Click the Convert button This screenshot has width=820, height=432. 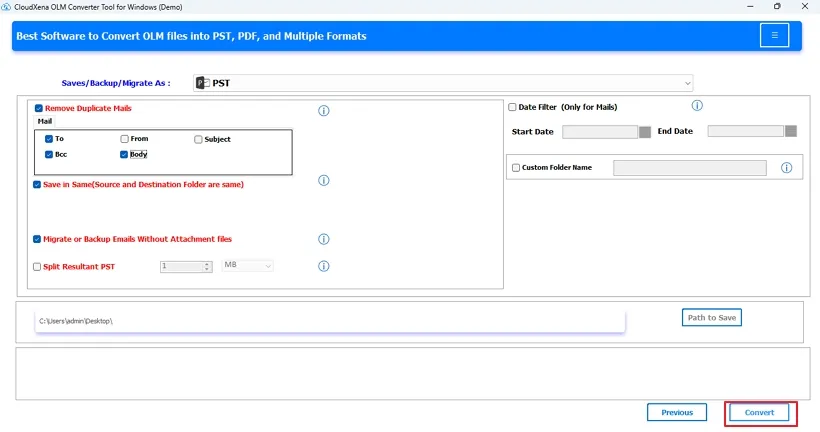click(760, 412)
